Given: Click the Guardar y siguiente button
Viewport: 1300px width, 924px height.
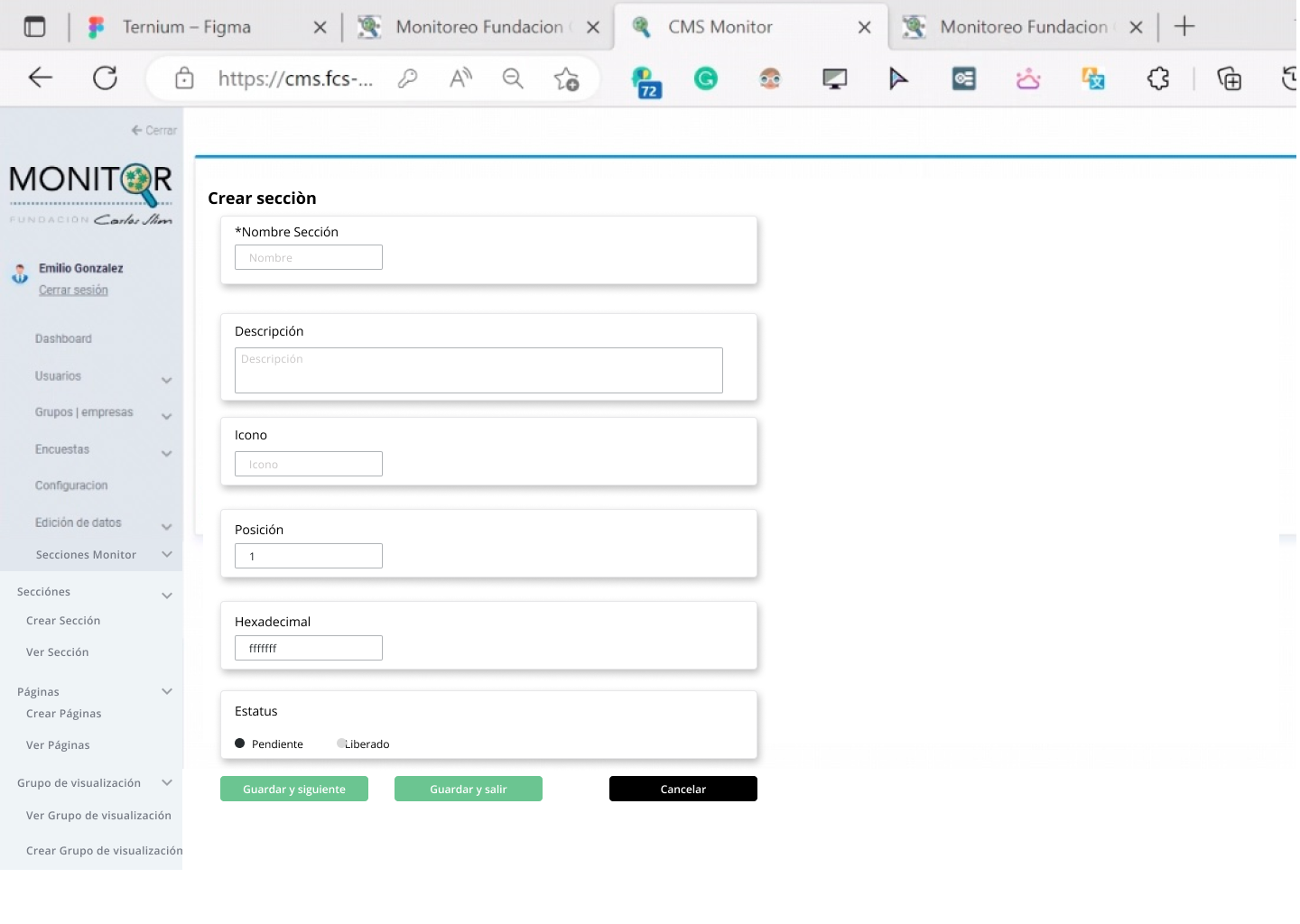Looking at the screenshot, I should coord(294,789).
